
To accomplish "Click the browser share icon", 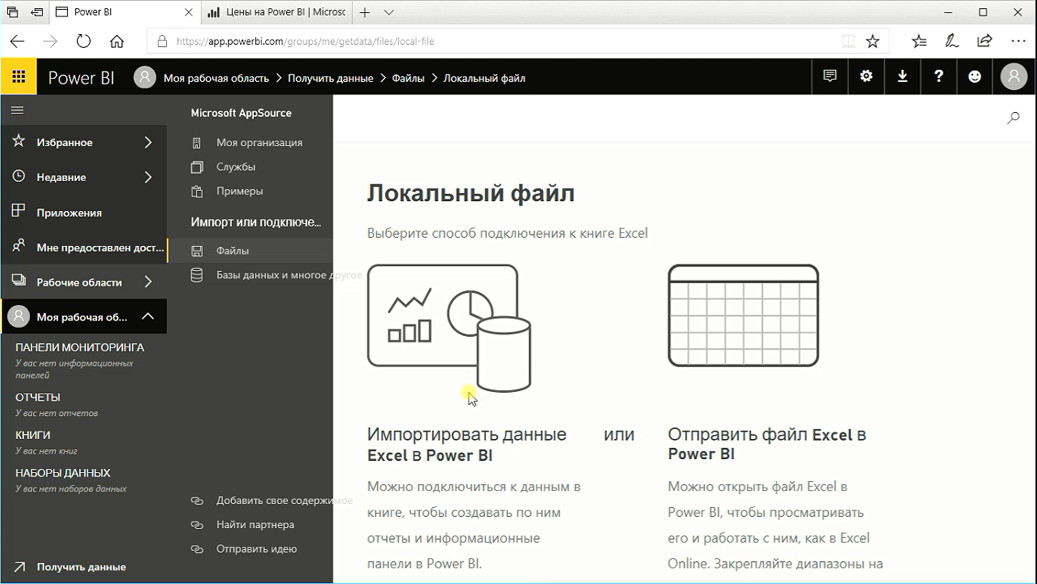I will (x=985, y=41).
